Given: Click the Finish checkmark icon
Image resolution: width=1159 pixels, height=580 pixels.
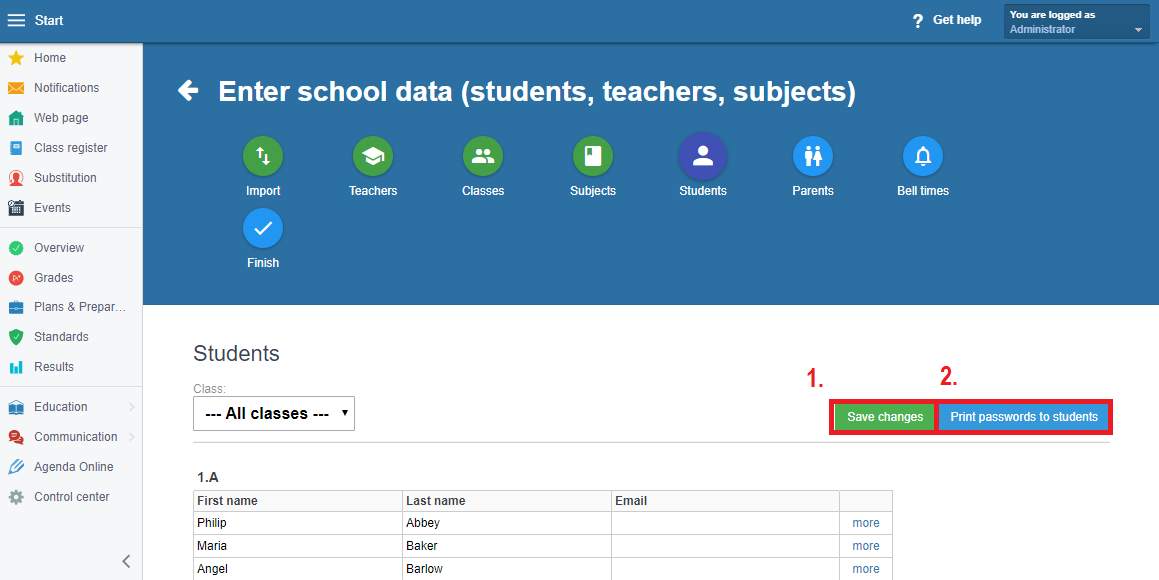Looking at the screenshot, I should [x=263, y=228].
